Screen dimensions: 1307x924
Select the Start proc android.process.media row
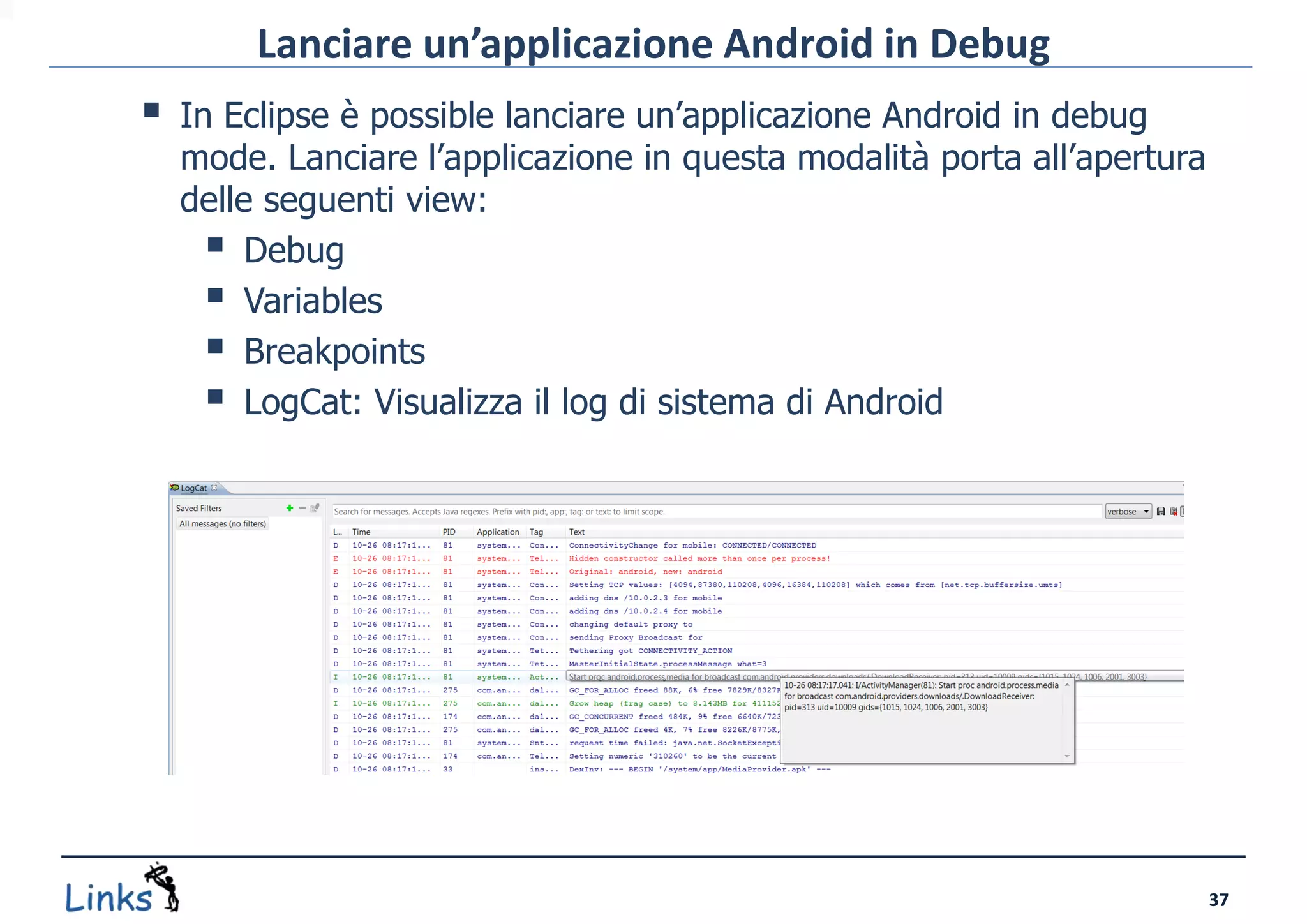(757, 677)
